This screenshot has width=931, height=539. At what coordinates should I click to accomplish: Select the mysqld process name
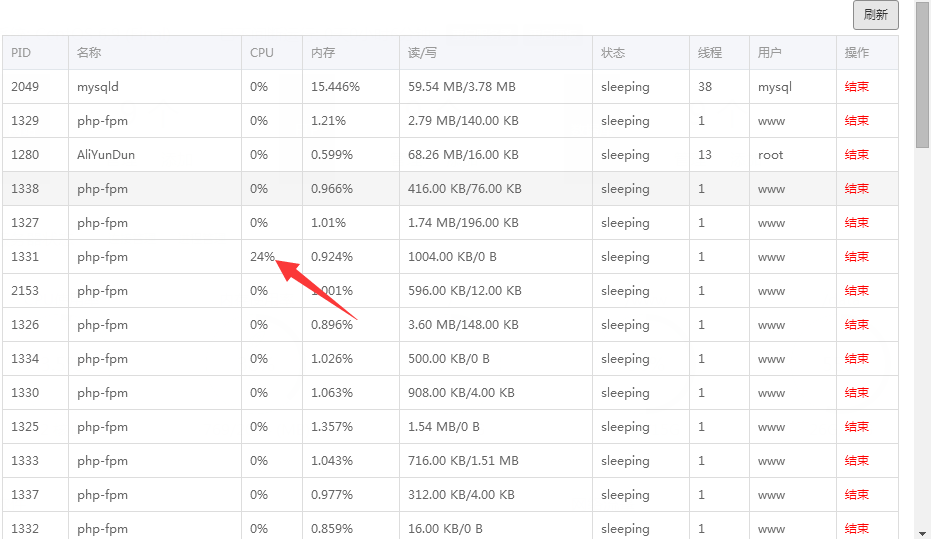click(98, 87)
